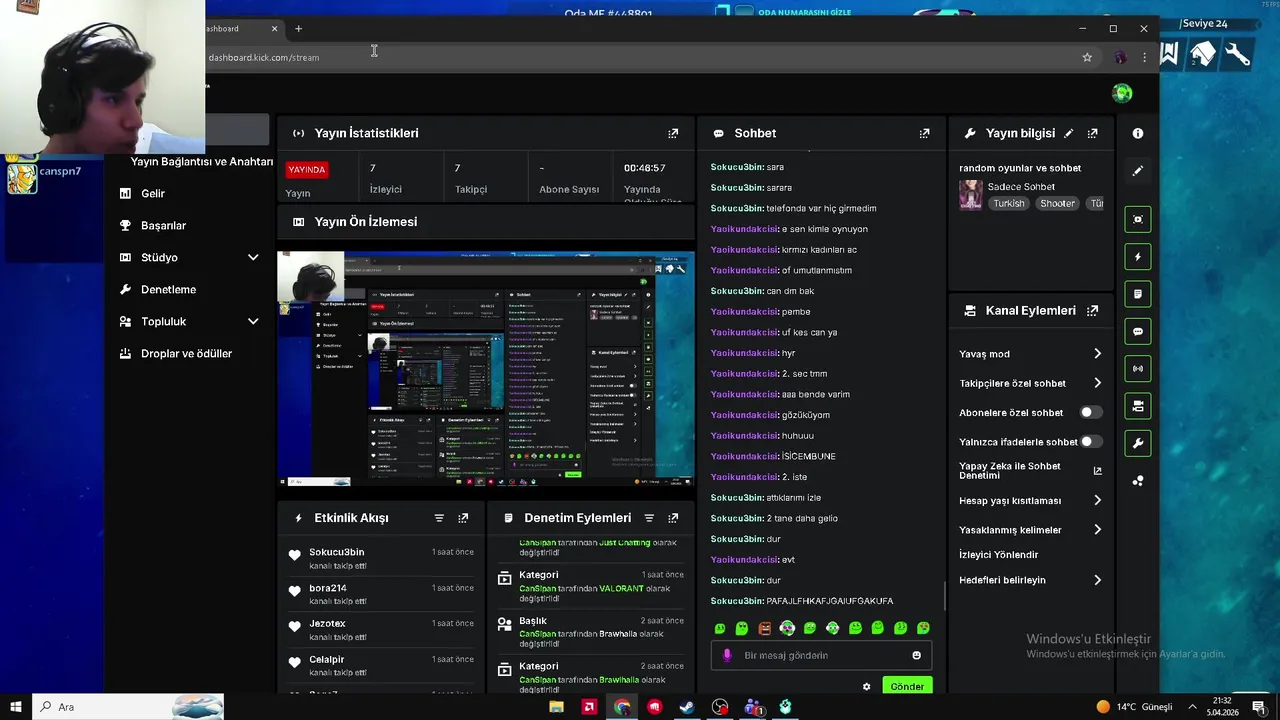This screenshot has height=720, width=1280.
Task: Expand the Topluluk menu chevron
Action: (x=253, y=321)
